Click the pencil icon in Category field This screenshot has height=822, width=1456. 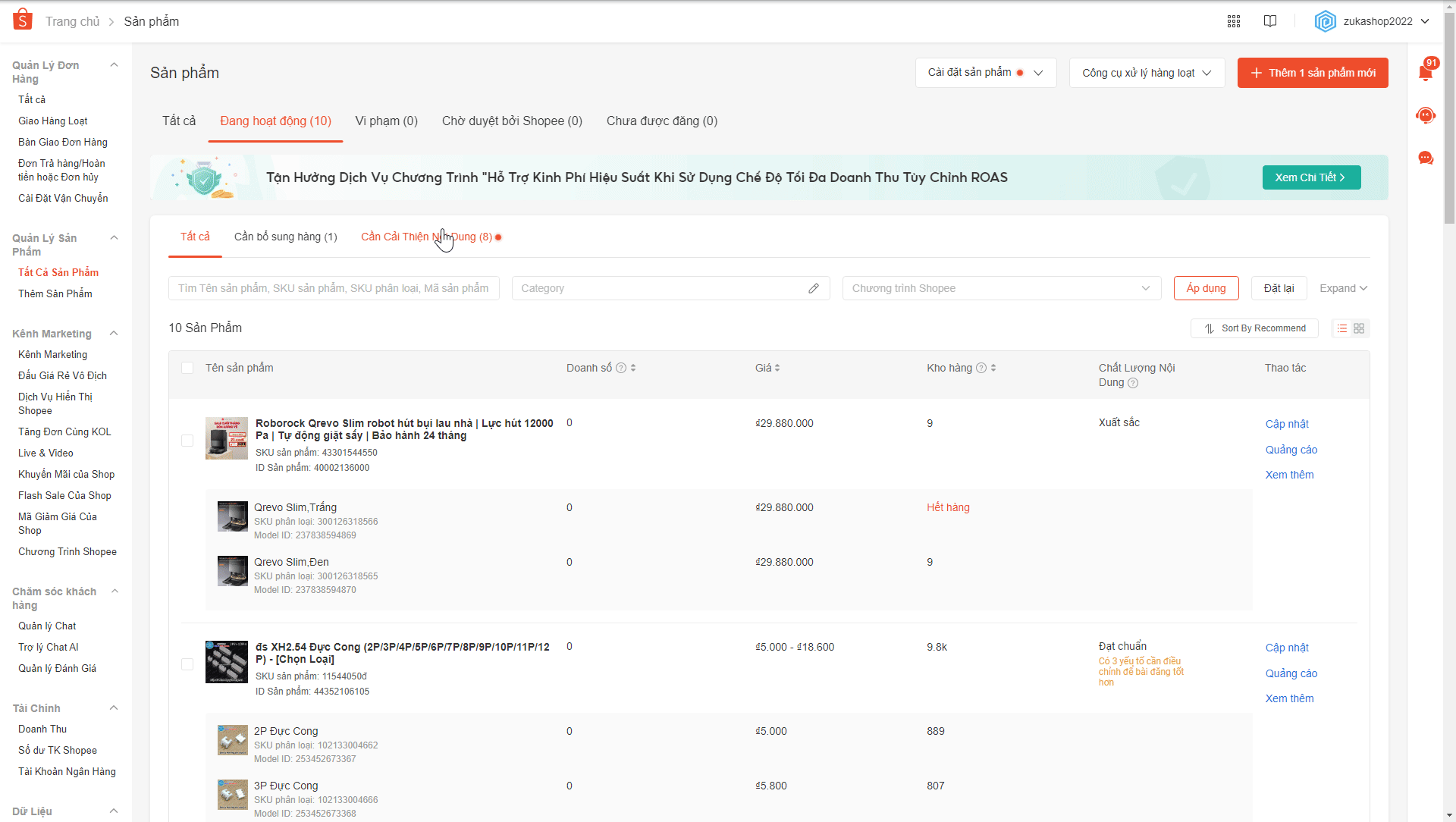(814, 288)
